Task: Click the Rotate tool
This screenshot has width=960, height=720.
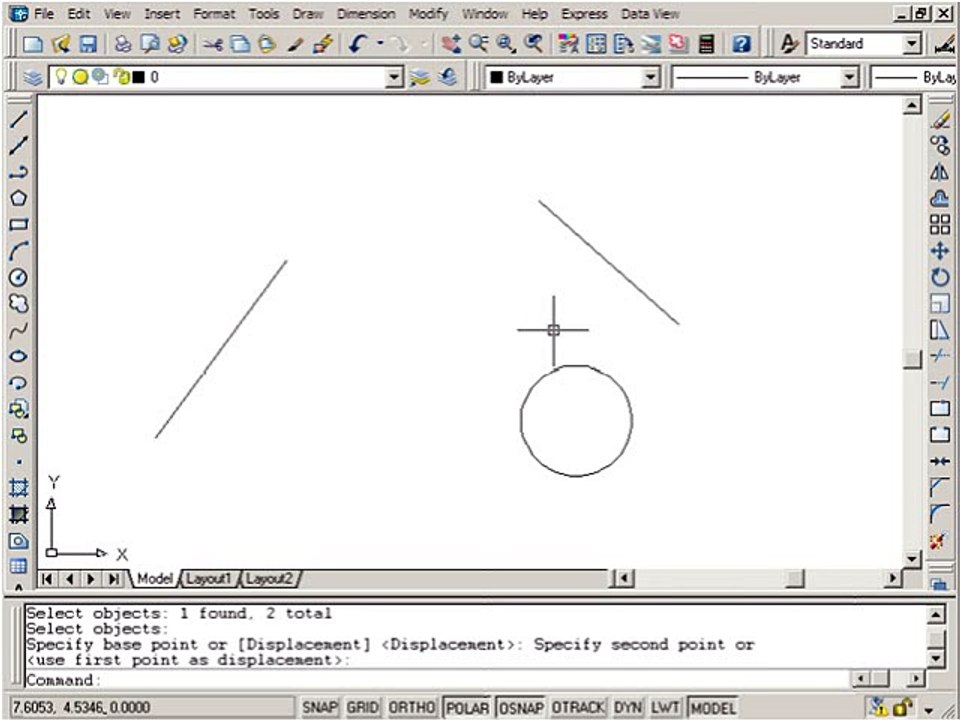Action: click(x=940, y=277)
